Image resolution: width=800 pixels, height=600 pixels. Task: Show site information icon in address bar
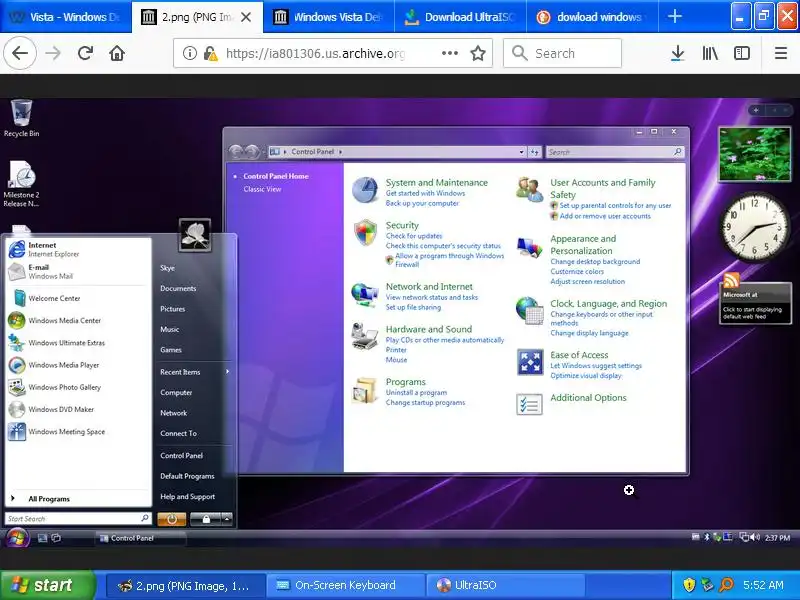click(x=189, y=53)
